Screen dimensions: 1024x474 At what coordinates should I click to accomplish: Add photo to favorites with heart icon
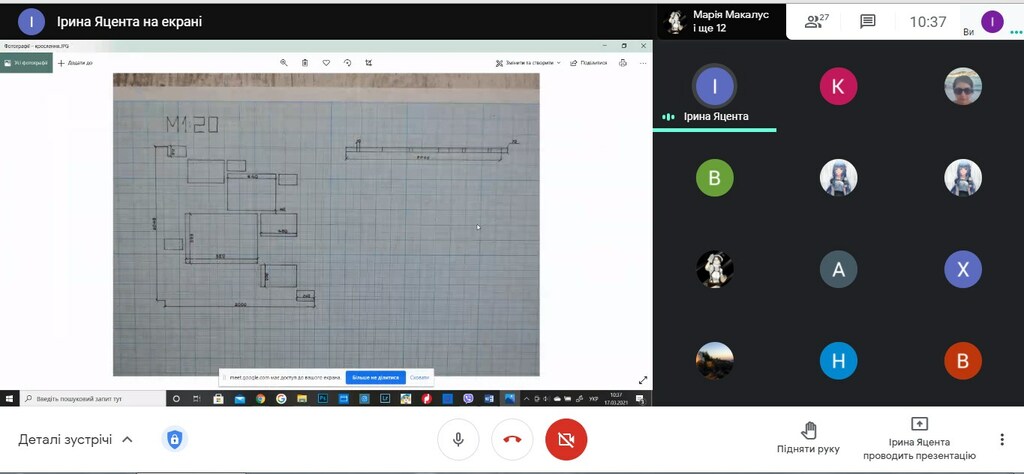tap(326, 62)
